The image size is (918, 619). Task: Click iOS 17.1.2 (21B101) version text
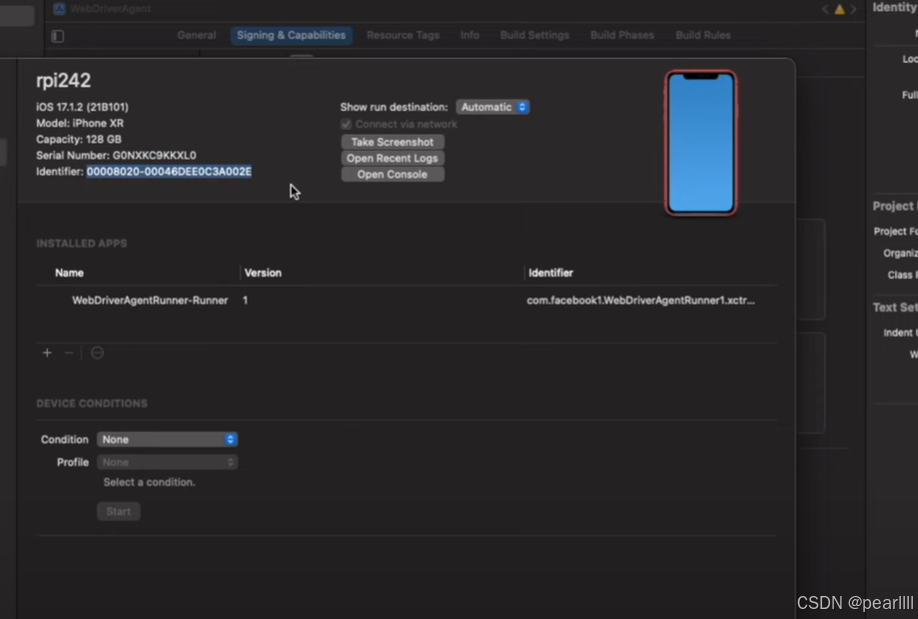click(x=82, y=107)
